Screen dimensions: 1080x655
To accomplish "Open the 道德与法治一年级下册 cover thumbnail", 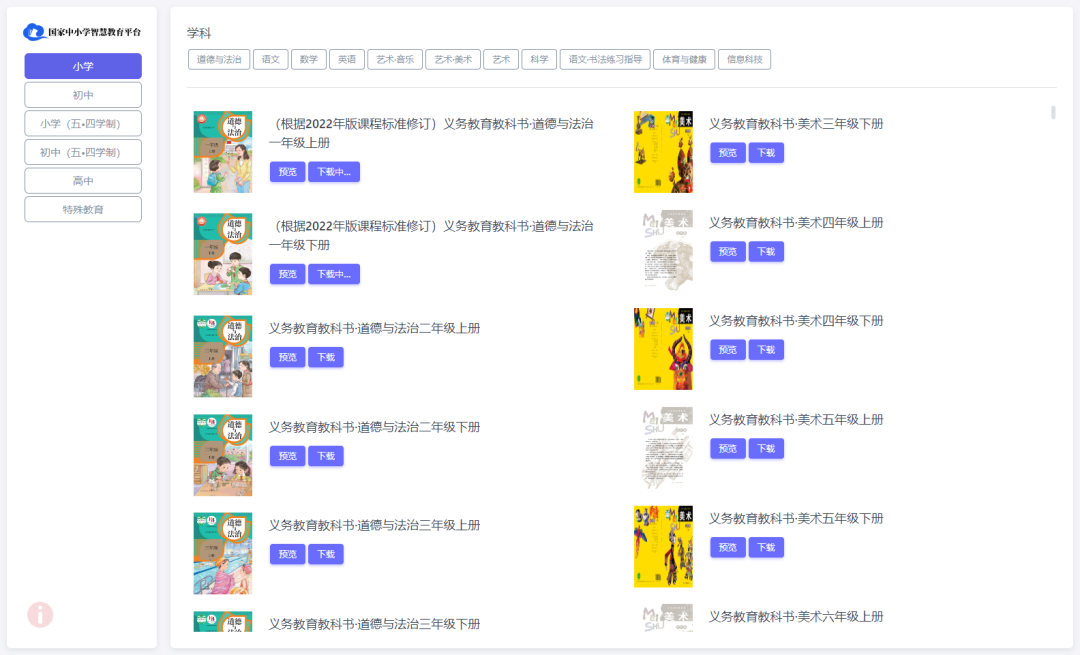I will (222, 253).
